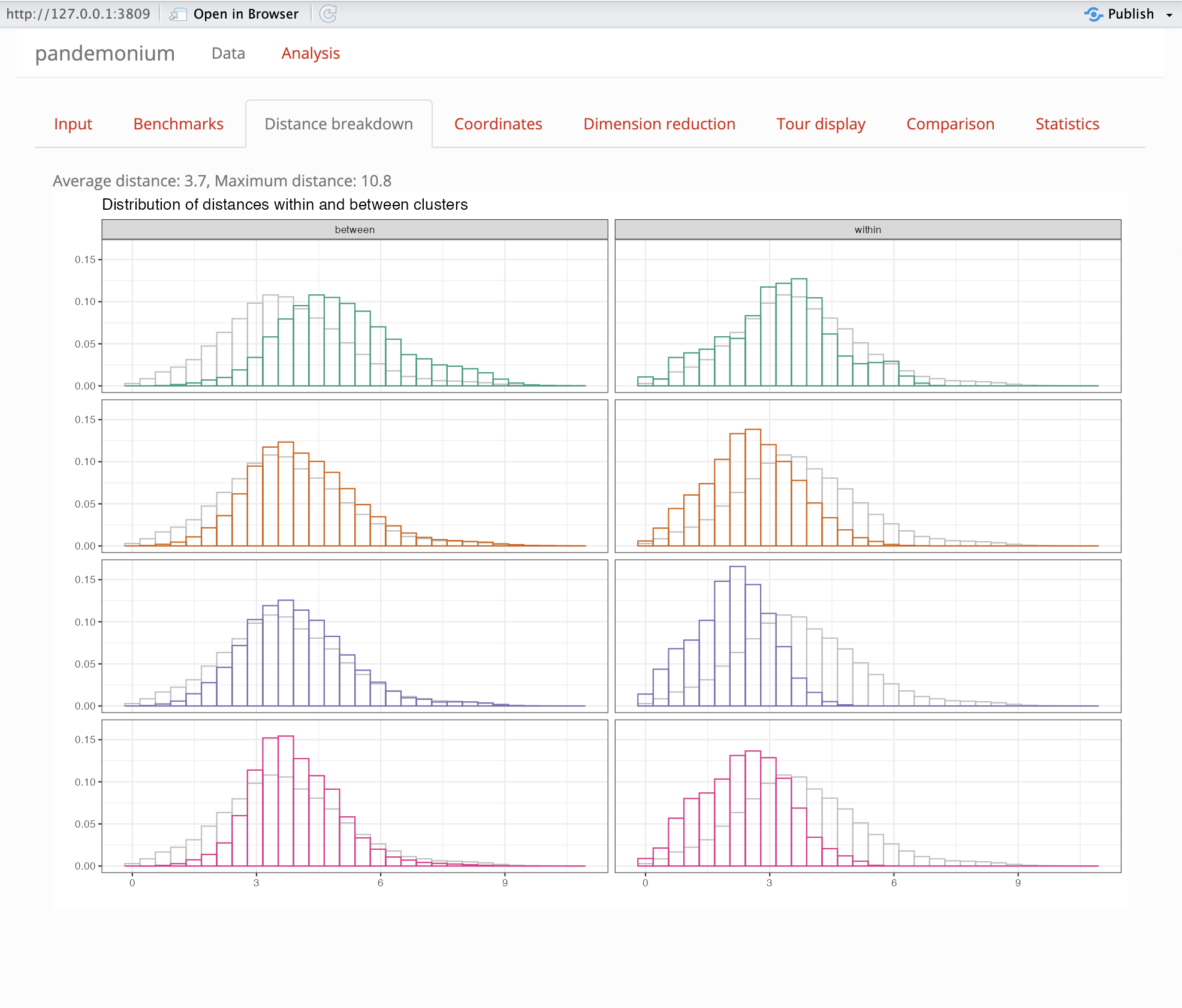Viewport: 1182px width, 1008px height.
Task: Open the Data navbar tab
Action: coord(228,53)
